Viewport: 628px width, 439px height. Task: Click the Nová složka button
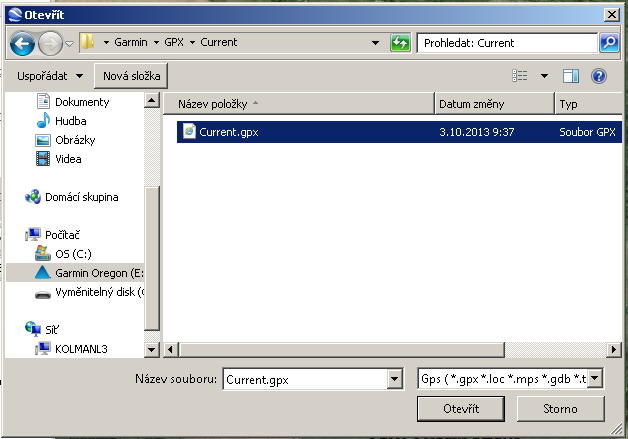pyautogui.click(x=131, y=76)
